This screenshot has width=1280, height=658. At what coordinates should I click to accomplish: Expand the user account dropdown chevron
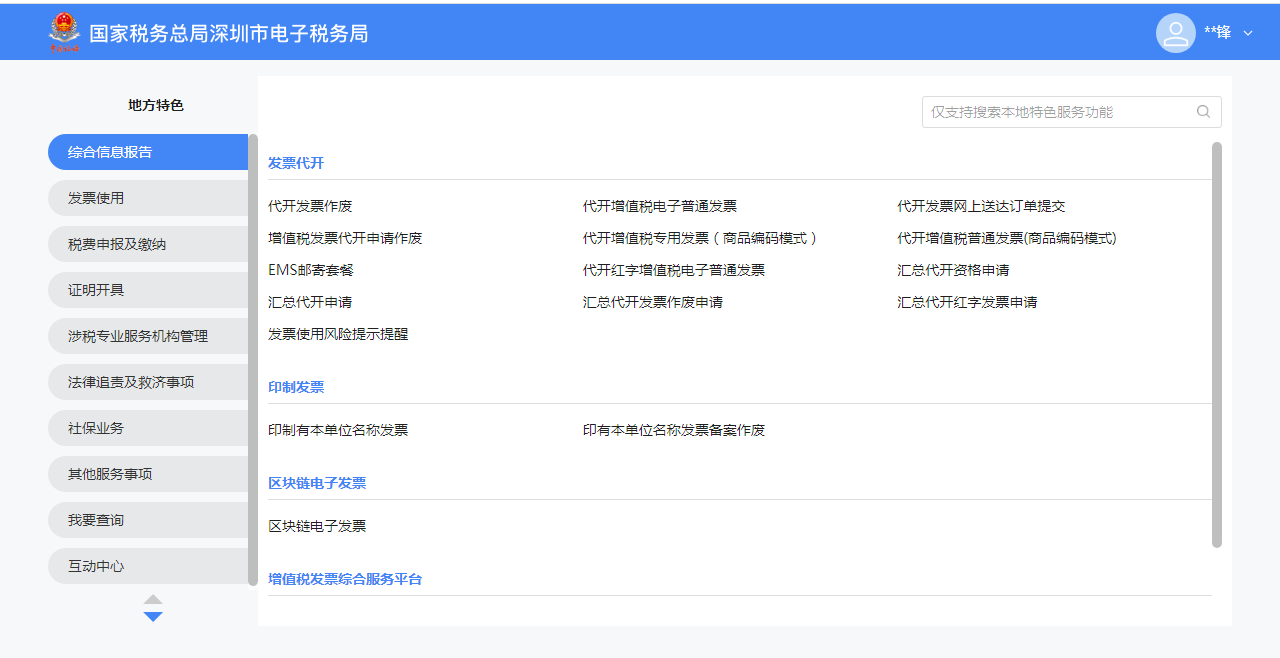click(x=1247, y=33)
